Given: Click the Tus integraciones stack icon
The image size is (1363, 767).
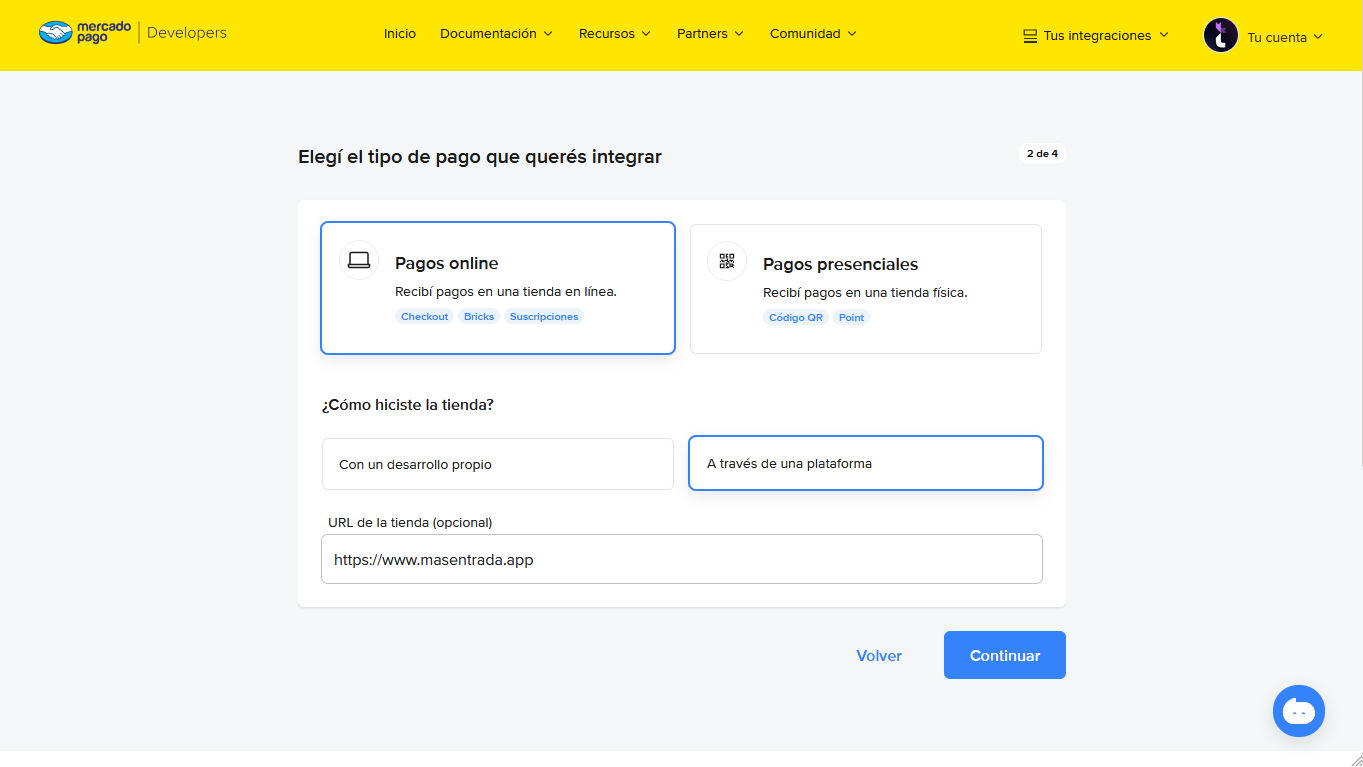Looking at the screenshot, I should (x=1030, y=36).
